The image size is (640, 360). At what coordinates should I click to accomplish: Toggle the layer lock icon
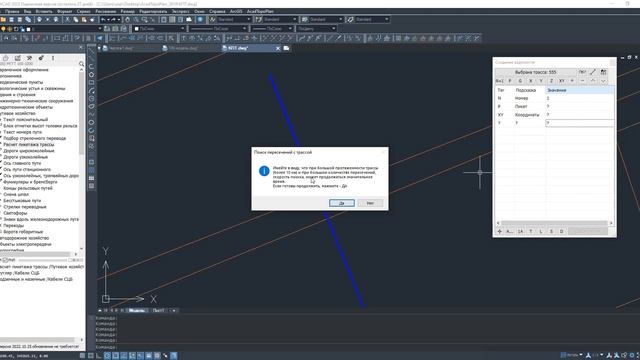point(22,29)
